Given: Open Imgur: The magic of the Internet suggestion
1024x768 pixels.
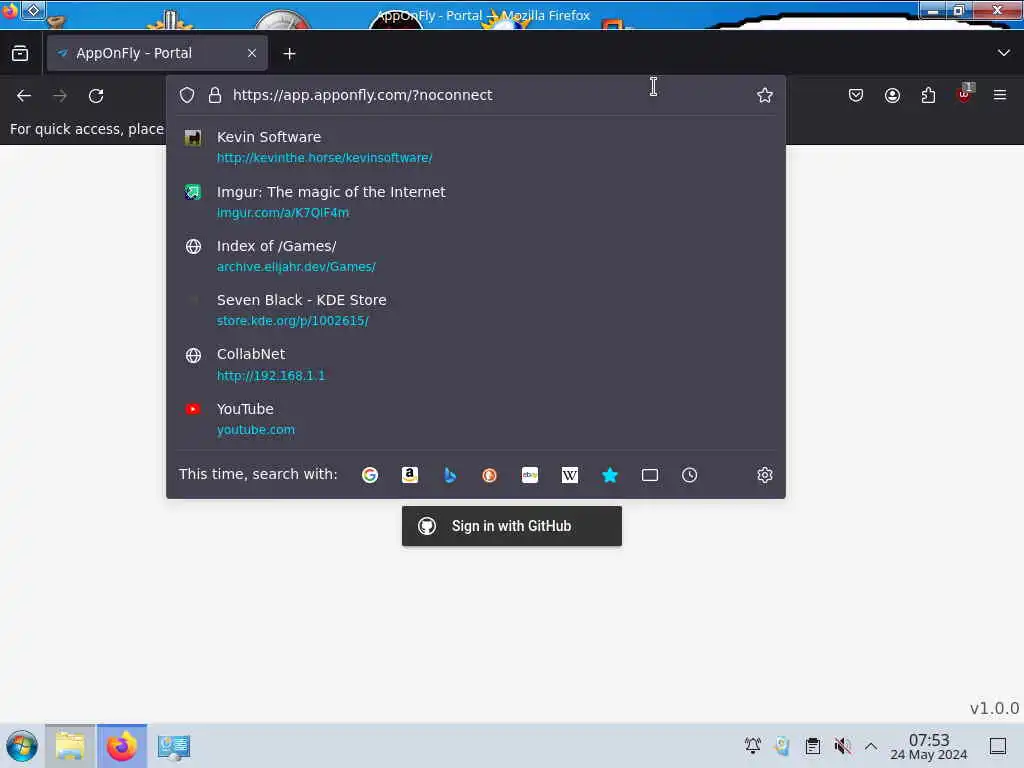Looking at the screenshot, I should coord(475,202).
